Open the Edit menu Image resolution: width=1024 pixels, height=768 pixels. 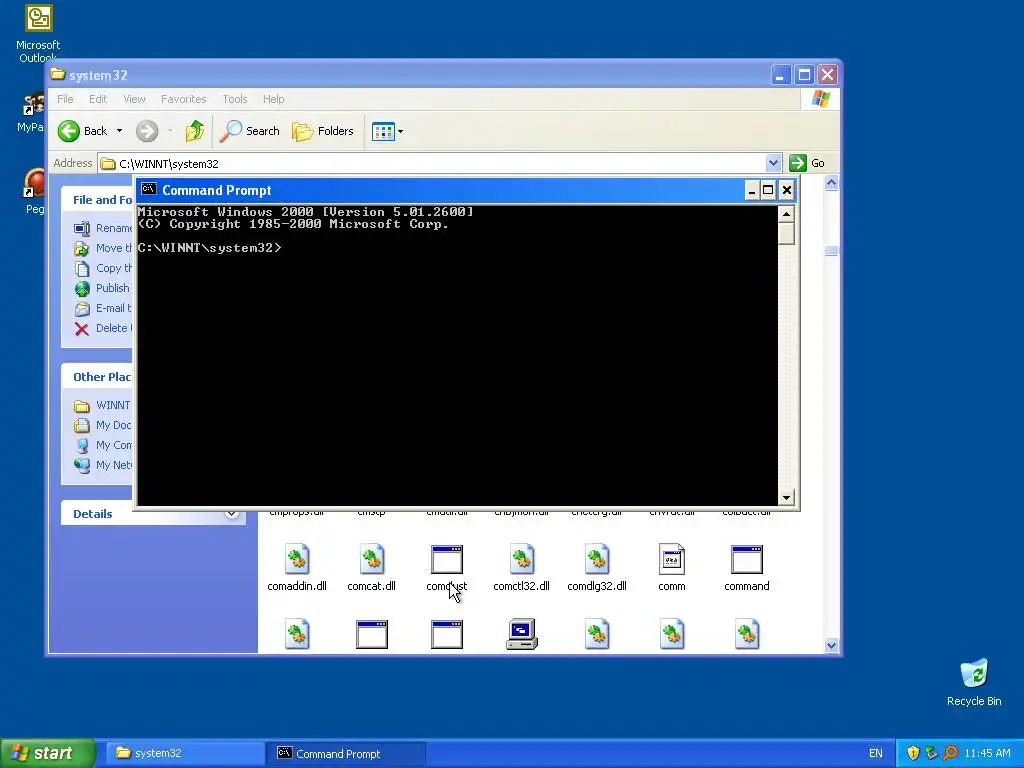tap(98, 99)
